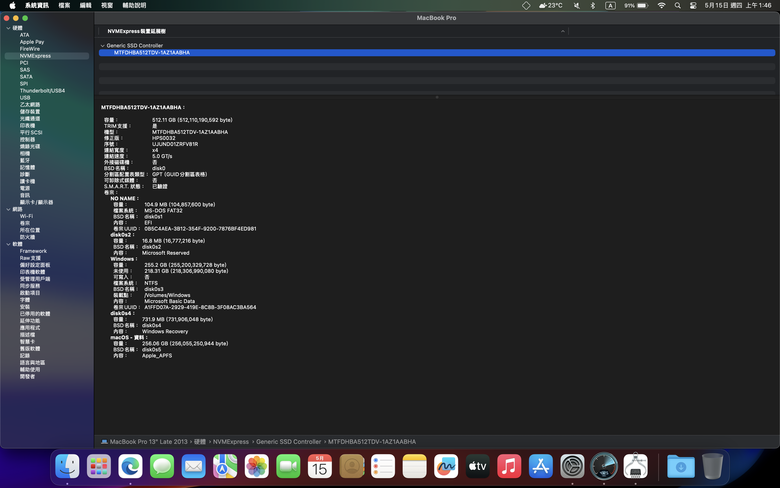The height and width of the screenshot is (488, 780).
Task: Select 藍牙 in the sidebar
Action: pos(25,161)
